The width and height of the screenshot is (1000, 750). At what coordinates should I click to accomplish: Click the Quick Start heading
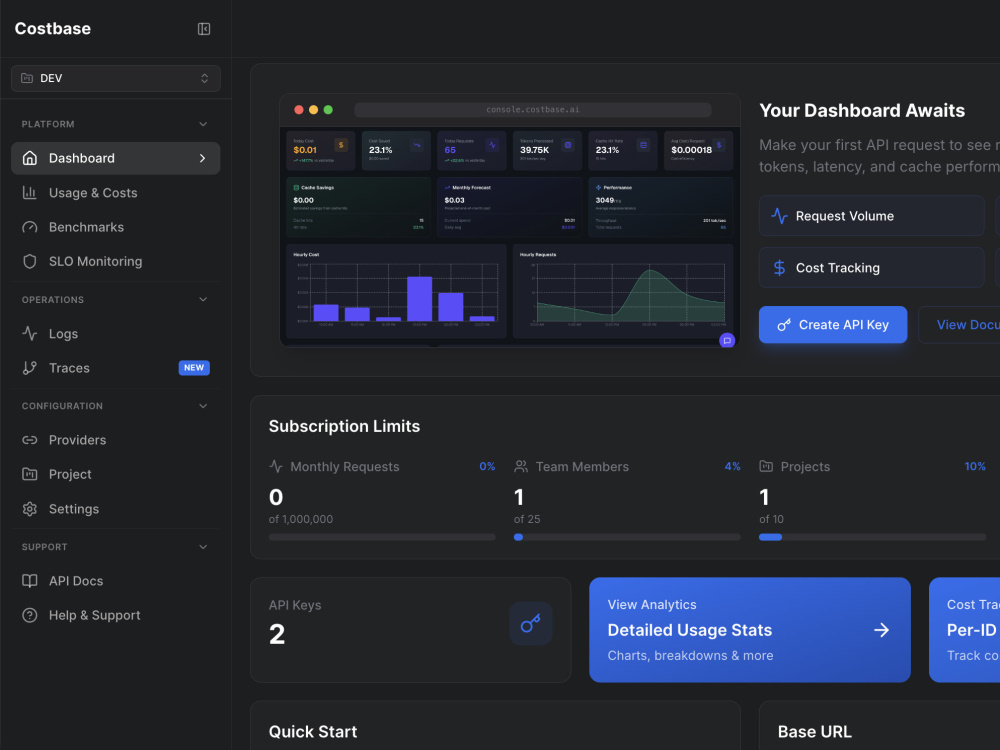[x=313, y=732]
